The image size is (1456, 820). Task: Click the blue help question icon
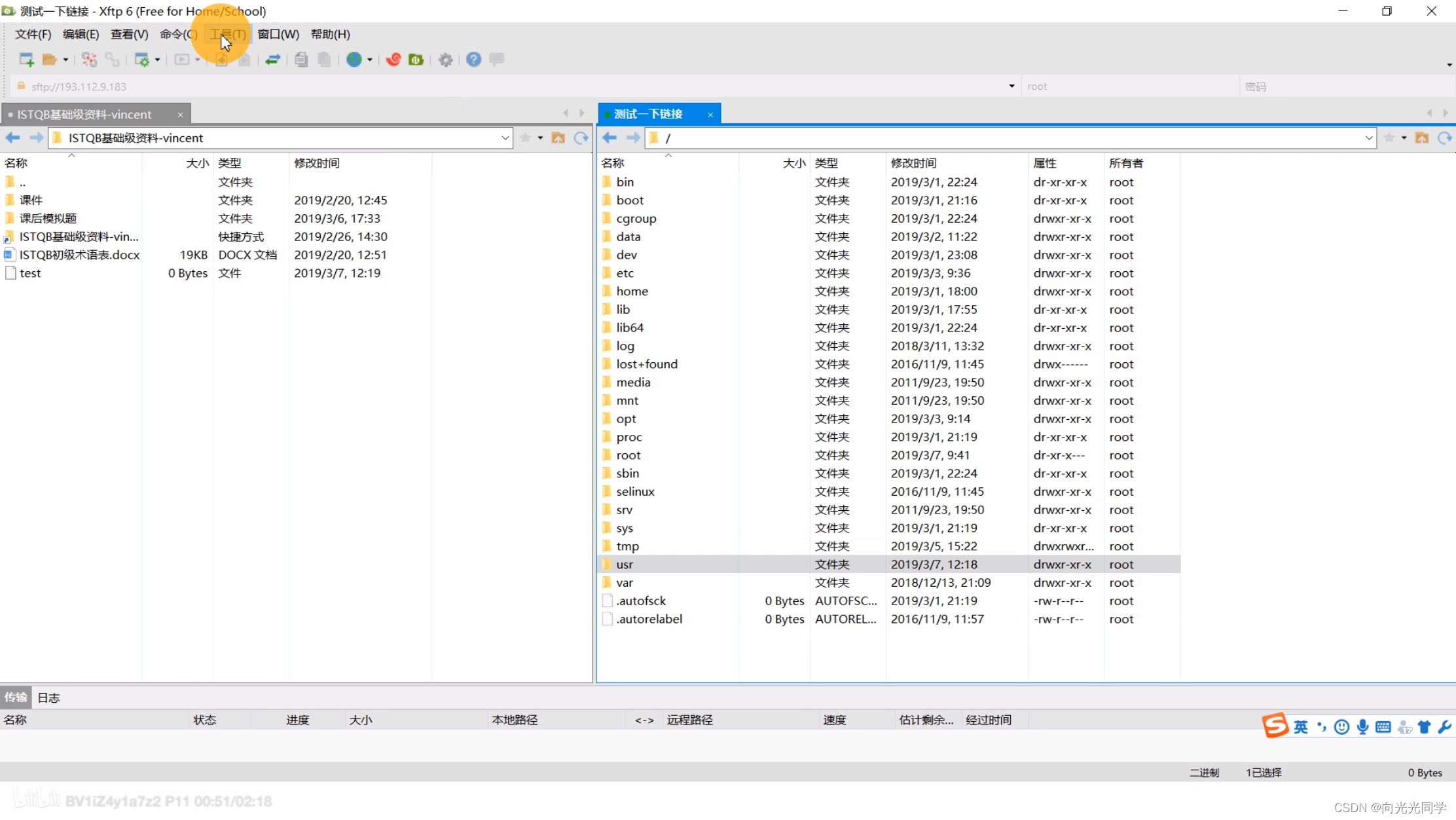coord(473,60)
